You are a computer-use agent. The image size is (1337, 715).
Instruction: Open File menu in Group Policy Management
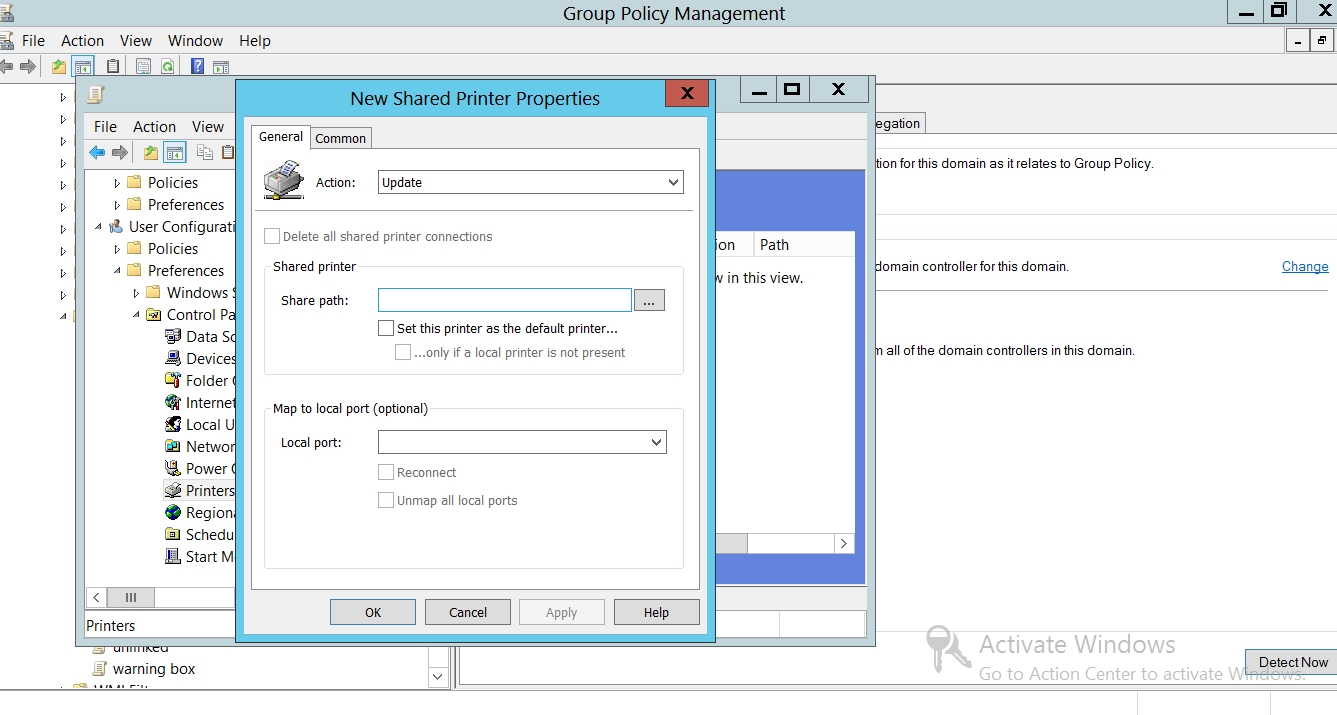pos(34,40)
